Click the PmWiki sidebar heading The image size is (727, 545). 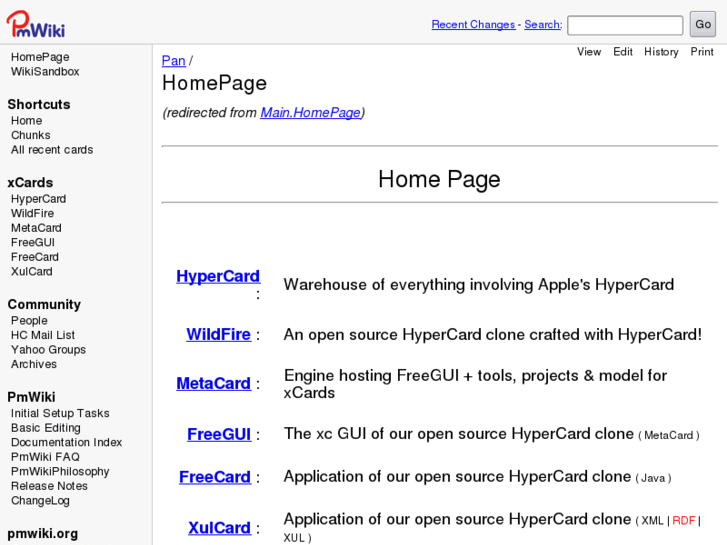coord(32,397)
